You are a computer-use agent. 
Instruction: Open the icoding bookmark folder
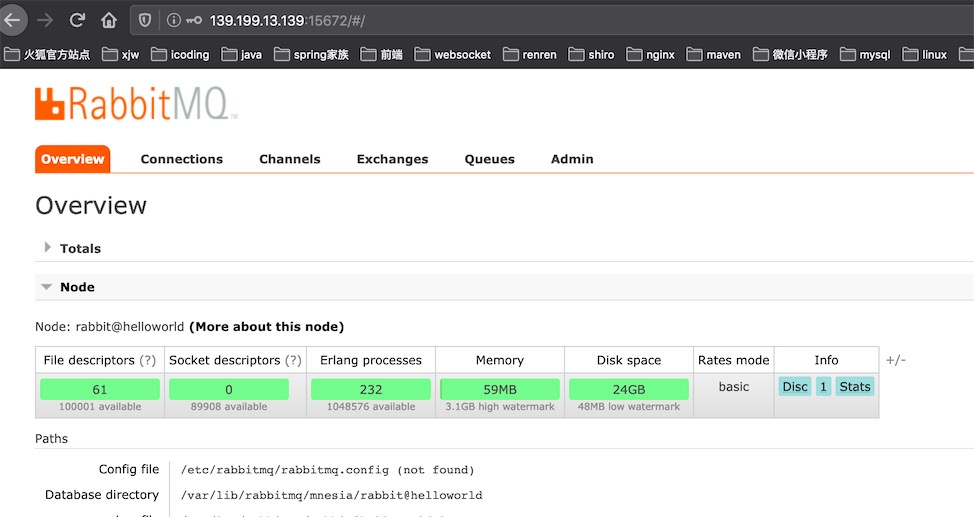180,55
